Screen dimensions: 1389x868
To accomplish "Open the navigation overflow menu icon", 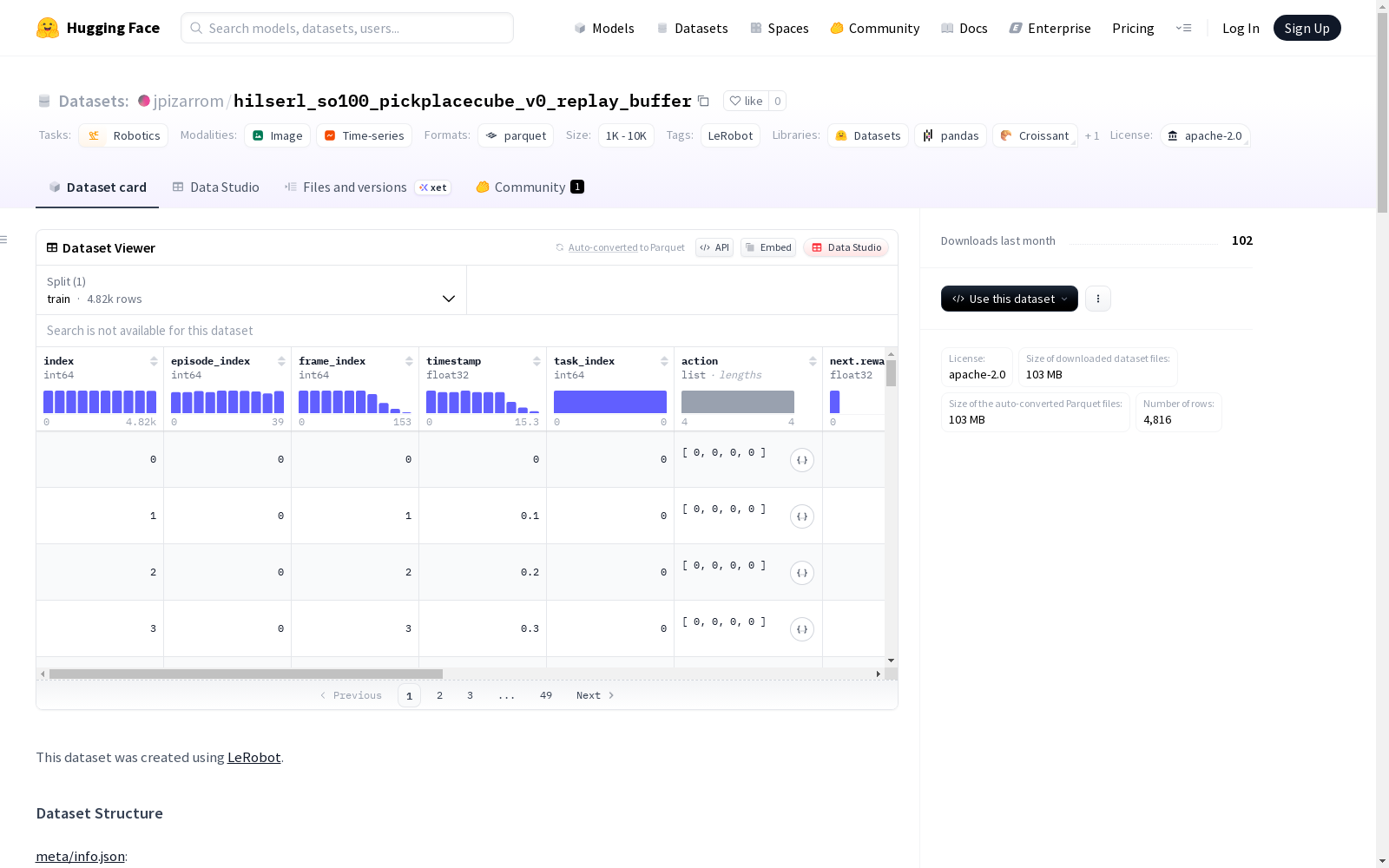I will [1183, 28].
